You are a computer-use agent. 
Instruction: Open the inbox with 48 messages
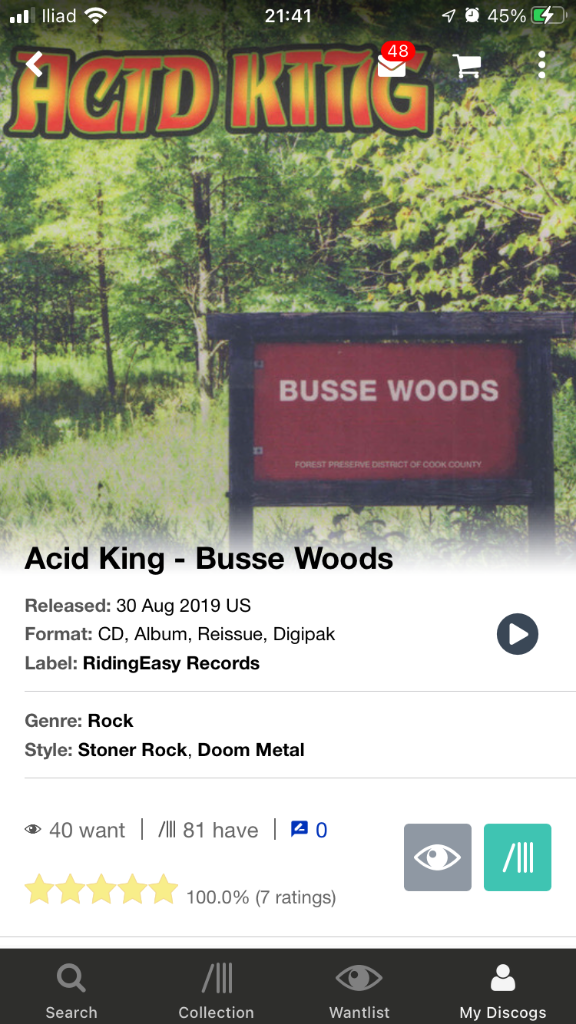tap(393, 61)
